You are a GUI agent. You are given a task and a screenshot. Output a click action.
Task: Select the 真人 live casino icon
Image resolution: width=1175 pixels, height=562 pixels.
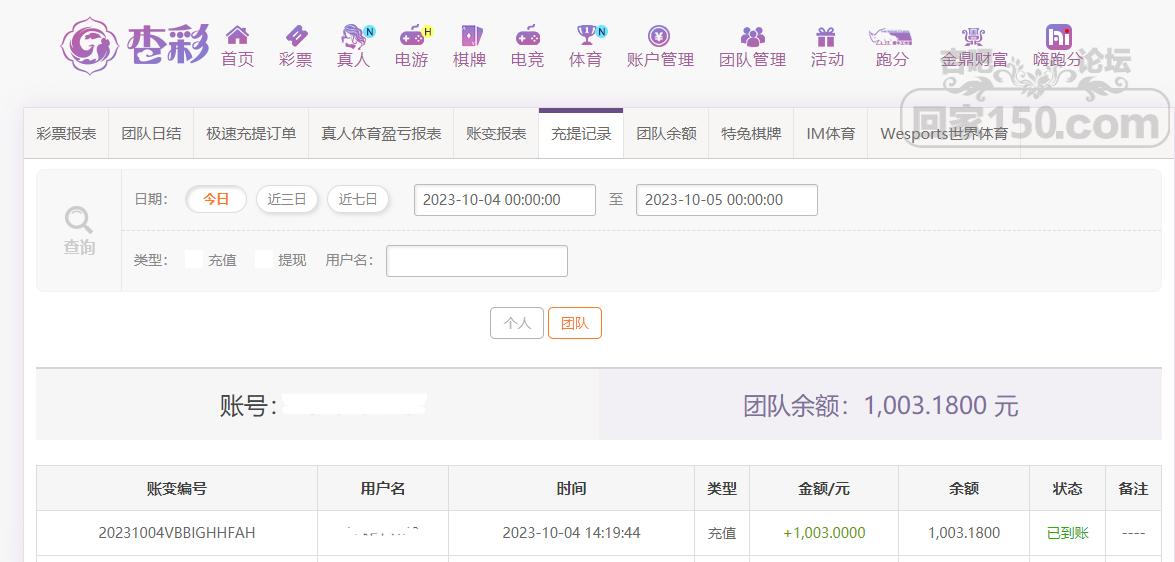(x=353, y=37)
